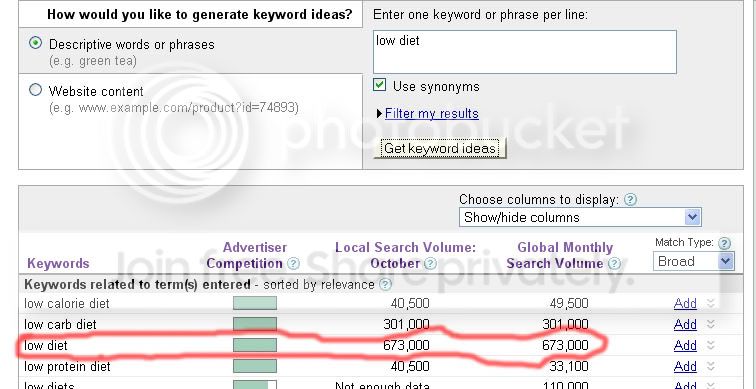This screenshot has height=389, width=756.
Task: Select Descriptive words or phrases radio button
Action: (35, 43)
